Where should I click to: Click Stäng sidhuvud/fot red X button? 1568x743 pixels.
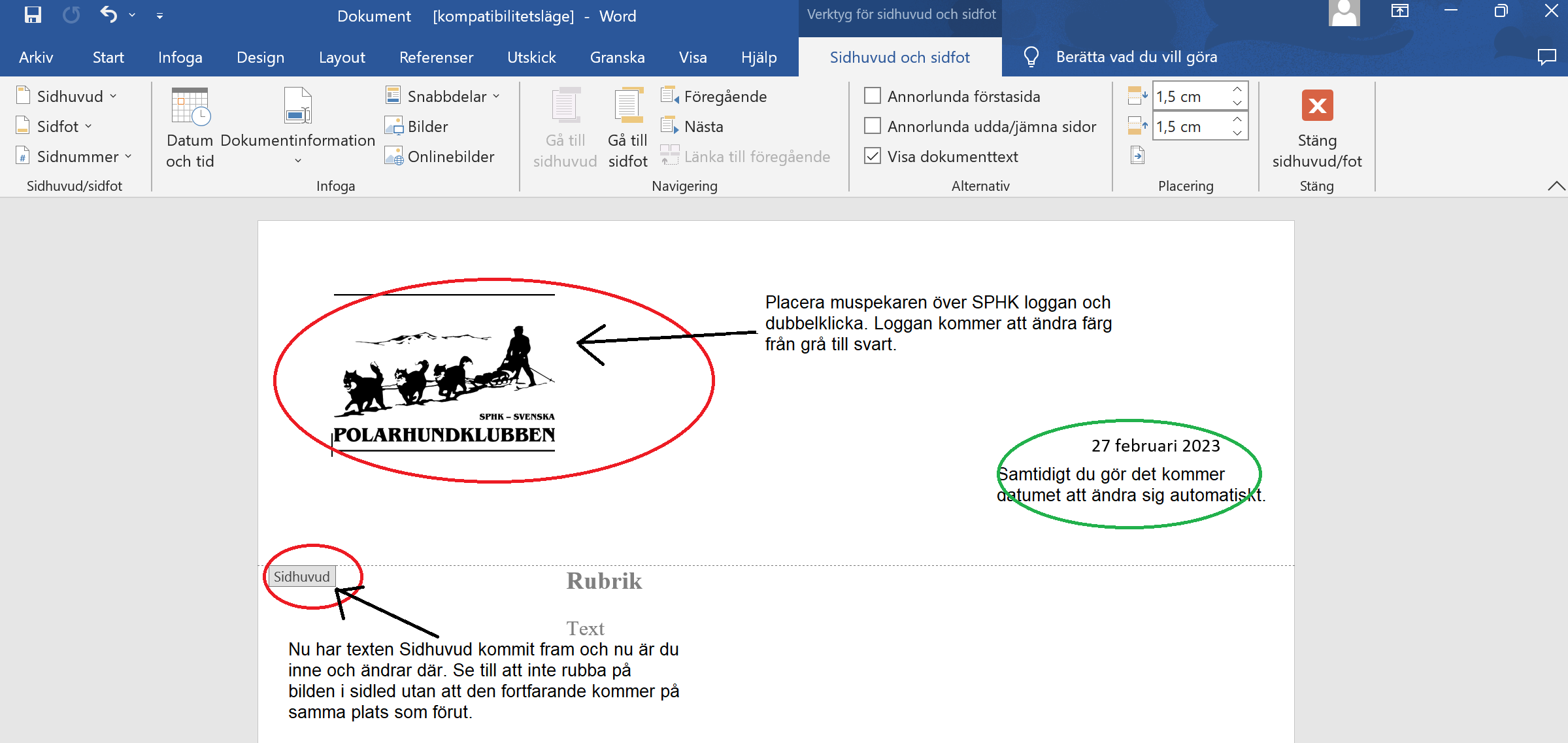[x=1317, y=105]
